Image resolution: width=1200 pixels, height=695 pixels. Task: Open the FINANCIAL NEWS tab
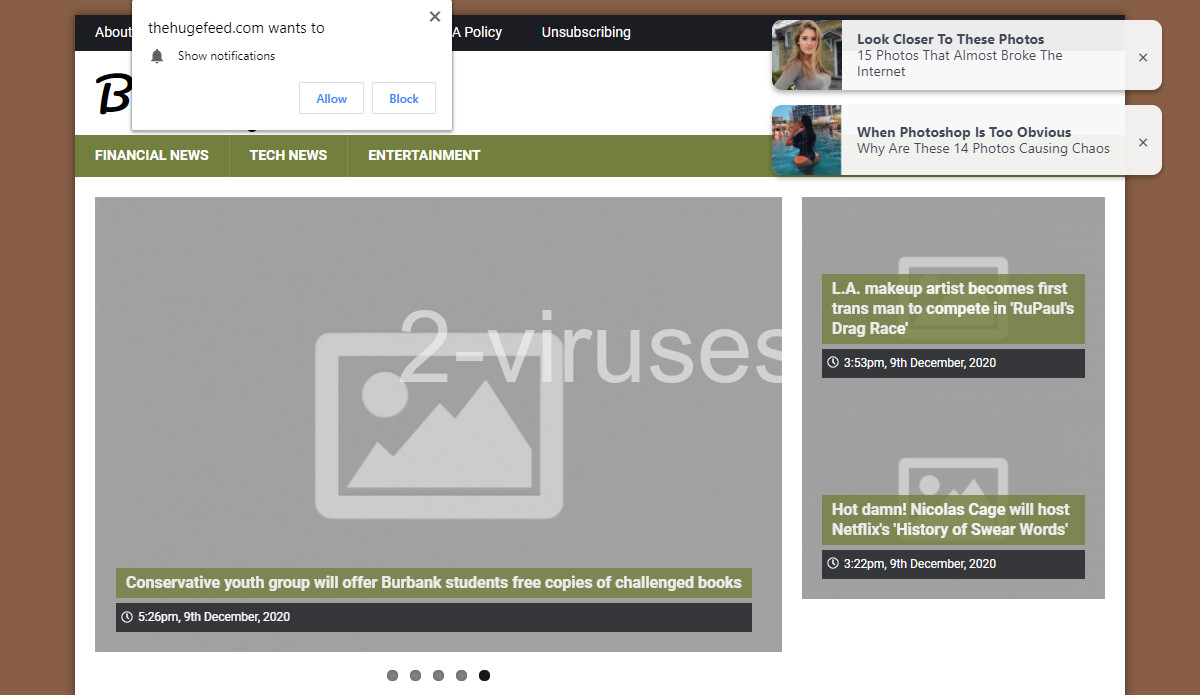151,156
